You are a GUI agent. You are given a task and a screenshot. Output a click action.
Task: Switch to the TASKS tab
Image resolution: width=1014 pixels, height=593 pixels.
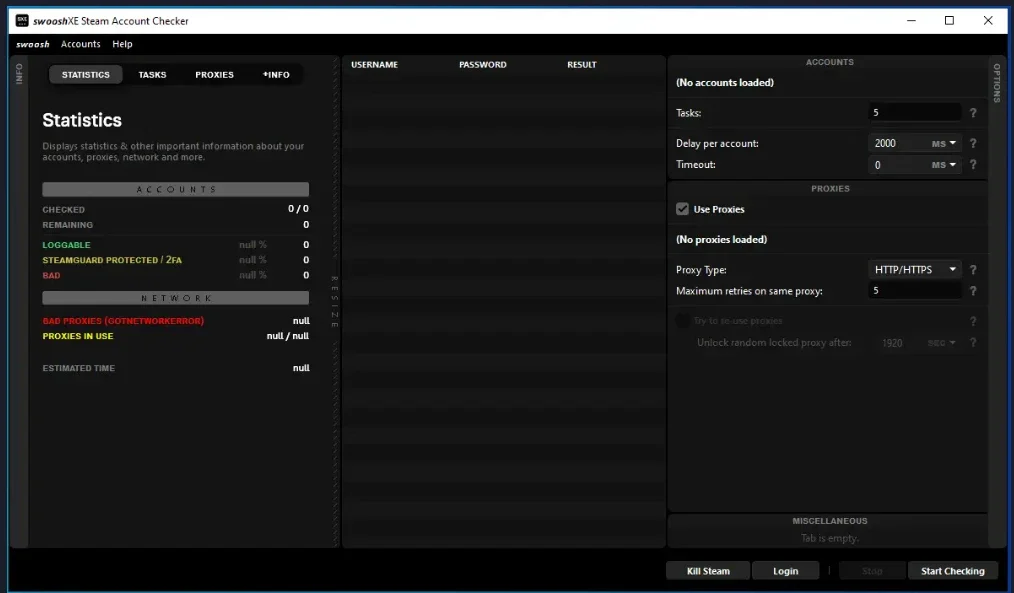[x=152, y=74]
